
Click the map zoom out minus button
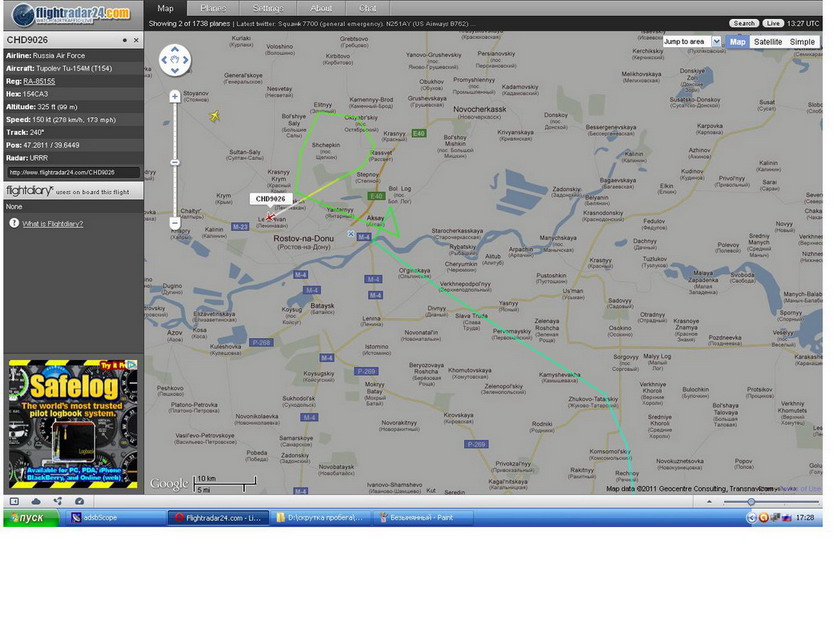[x=175, y=223]
